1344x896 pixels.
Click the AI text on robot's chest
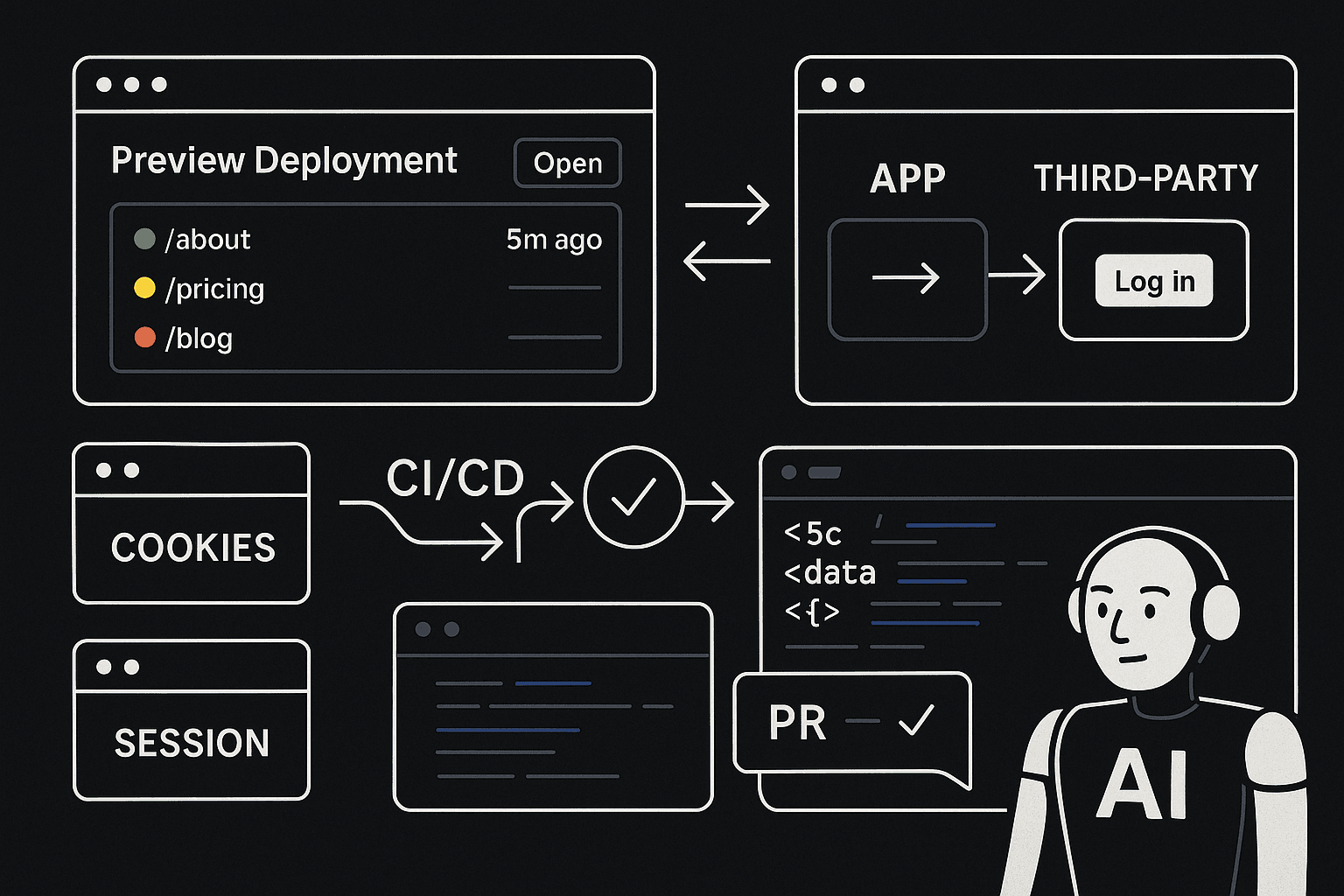tap(1143, 786)
